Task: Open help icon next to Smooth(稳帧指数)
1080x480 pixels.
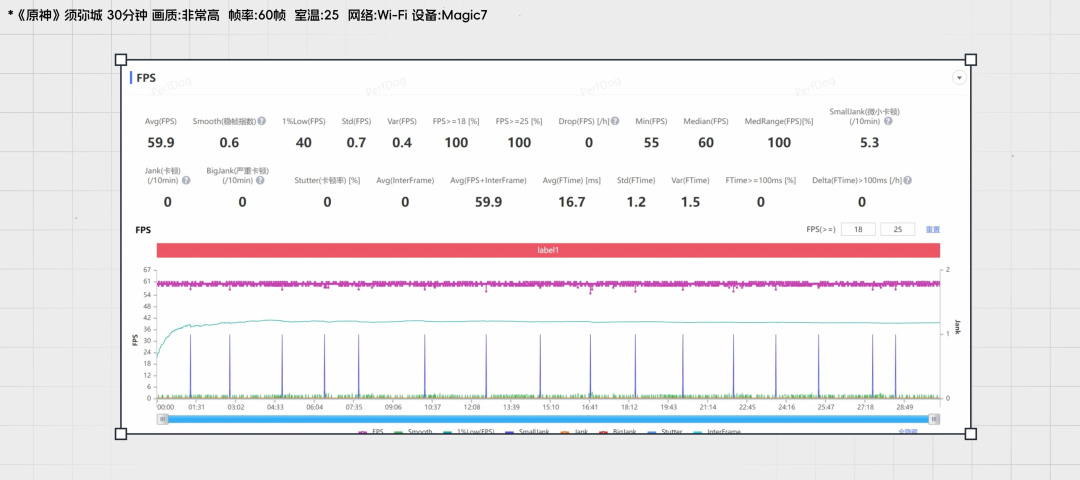Action: tap(262, 121)
